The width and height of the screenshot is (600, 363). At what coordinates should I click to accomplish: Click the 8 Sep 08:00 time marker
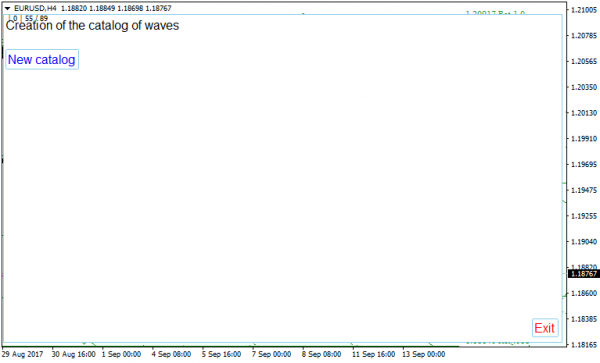pos(321,354)
